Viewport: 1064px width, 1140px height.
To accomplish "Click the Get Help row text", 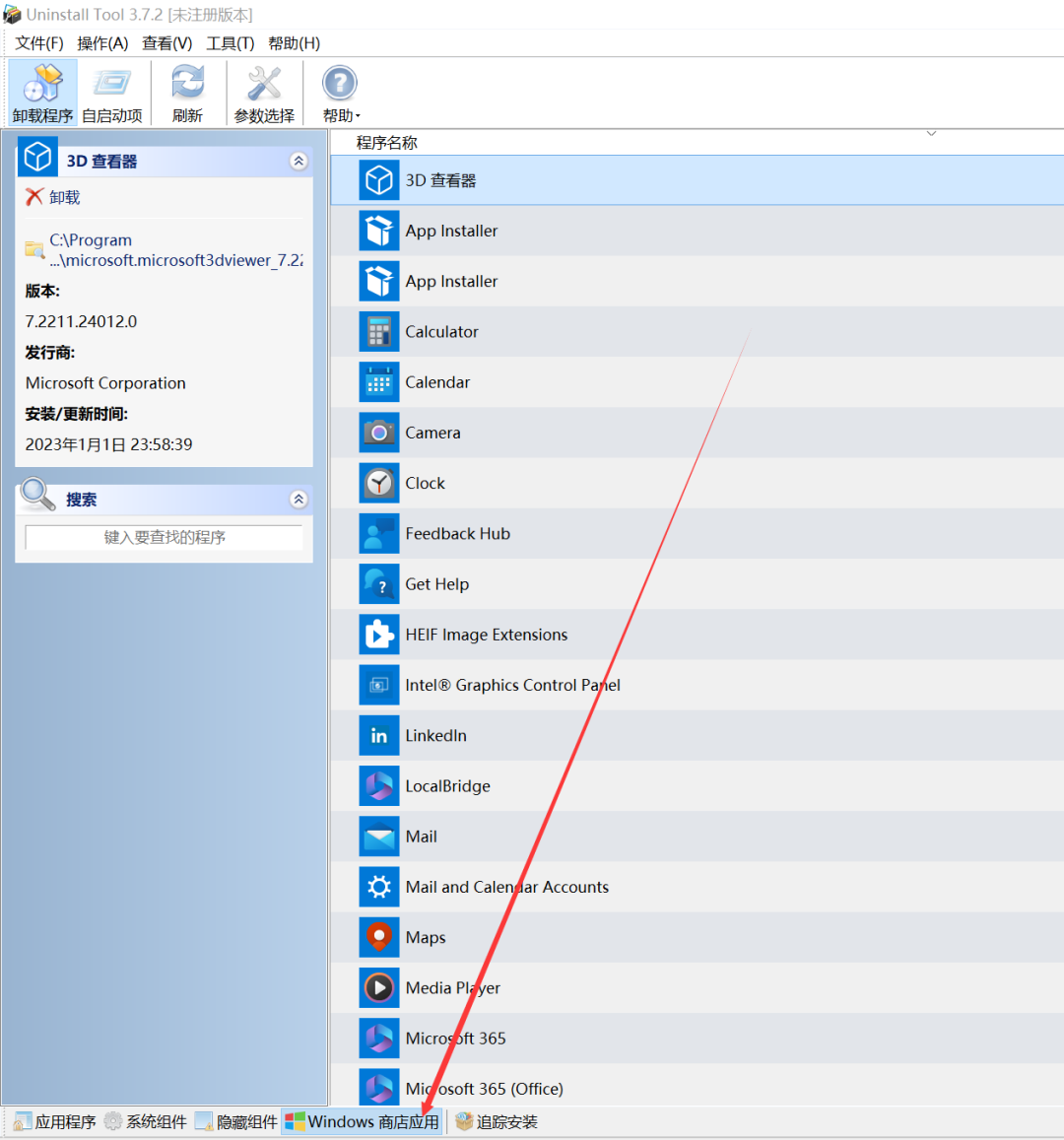I will (x=436, y=584).
